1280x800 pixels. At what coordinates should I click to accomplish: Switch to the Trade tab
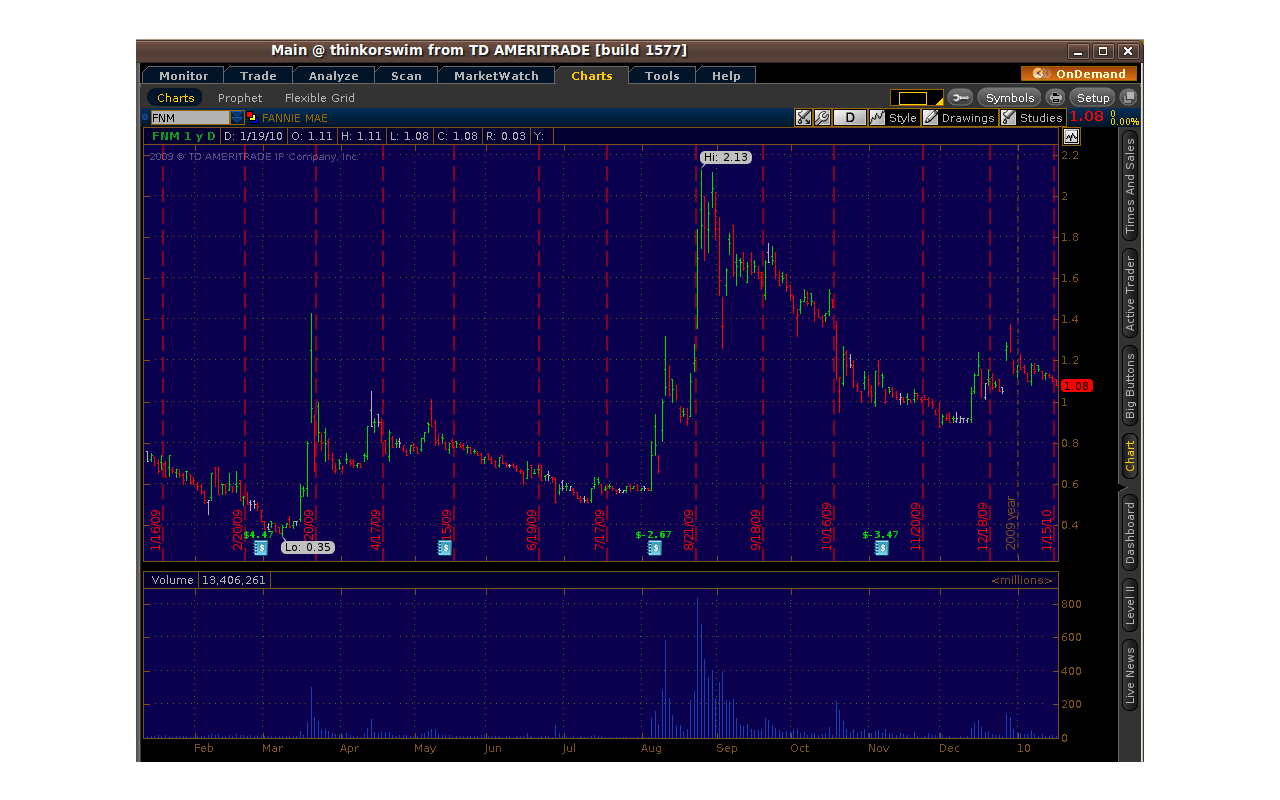[258, 75]
